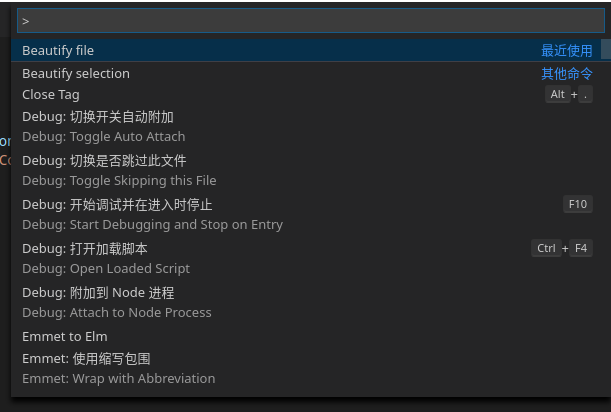
Task: Click the F4 key badge
Action: click(x=581, y=248)
